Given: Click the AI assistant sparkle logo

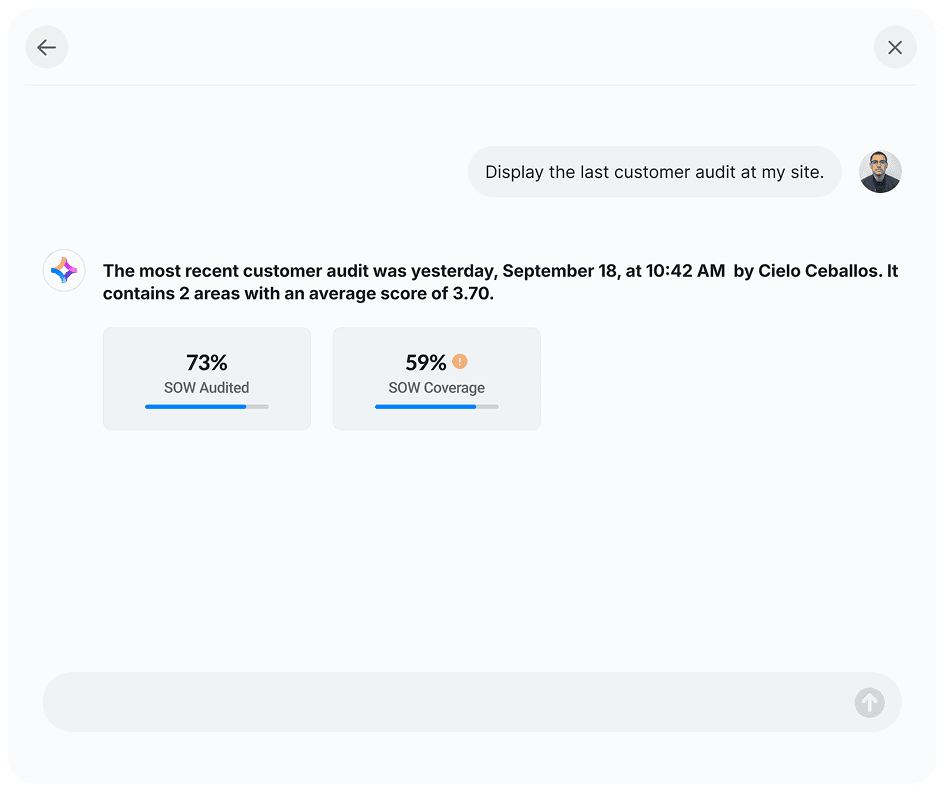Looking at the screenshot, I should [64, 270].
